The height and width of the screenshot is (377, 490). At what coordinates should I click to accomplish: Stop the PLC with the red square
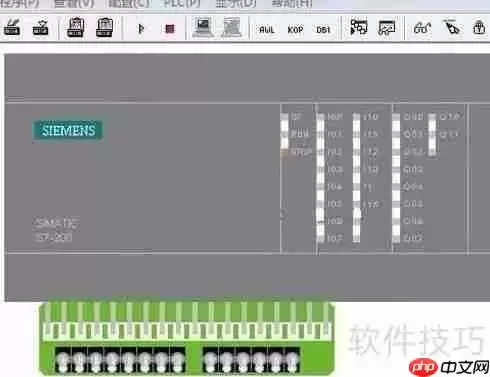click(170, 29)
